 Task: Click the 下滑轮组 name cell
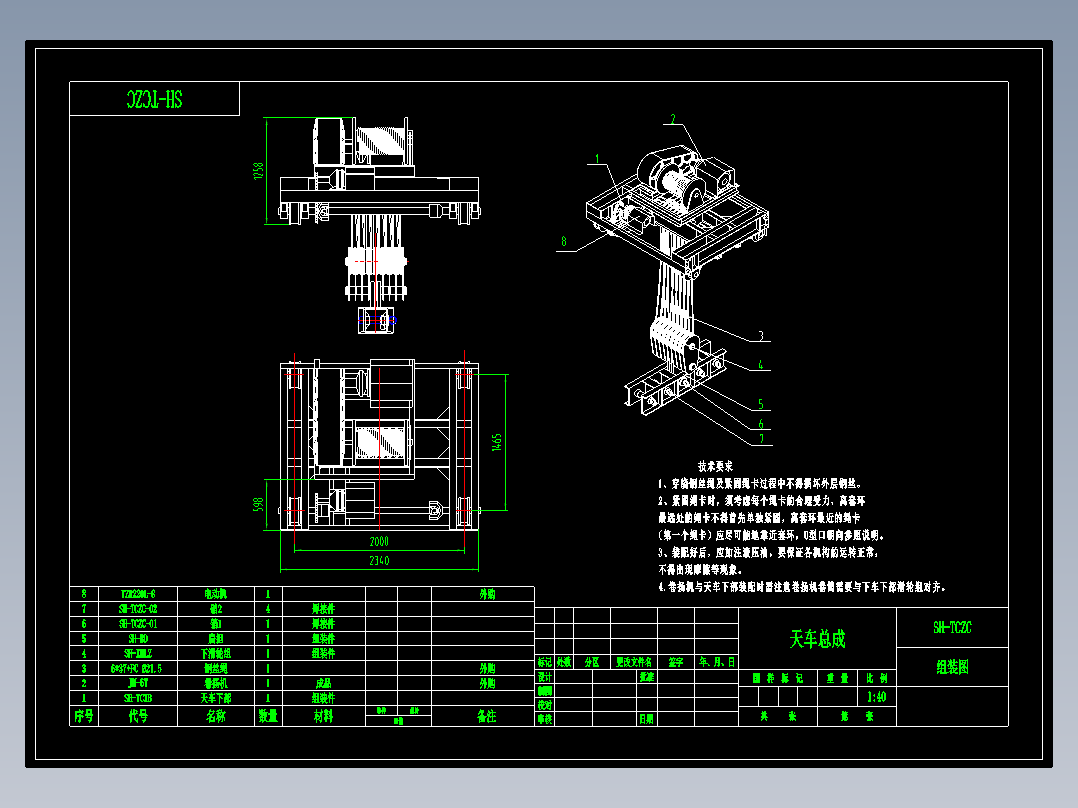click(x=216, y=653)
